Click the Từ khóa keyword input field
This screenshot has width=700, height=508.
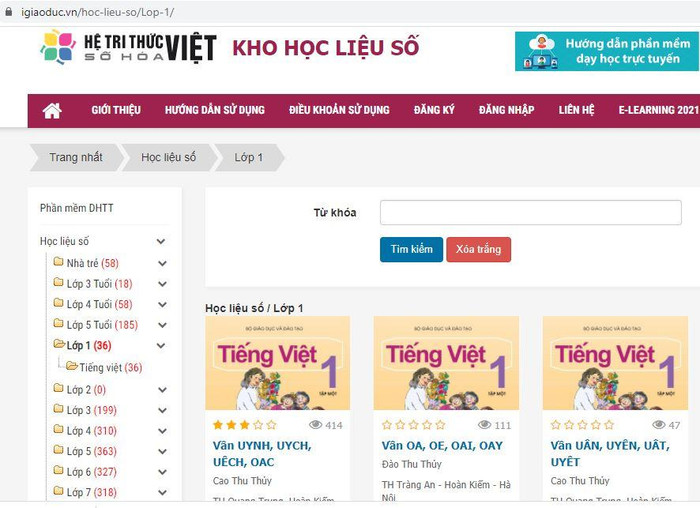(x=530, y=212)
